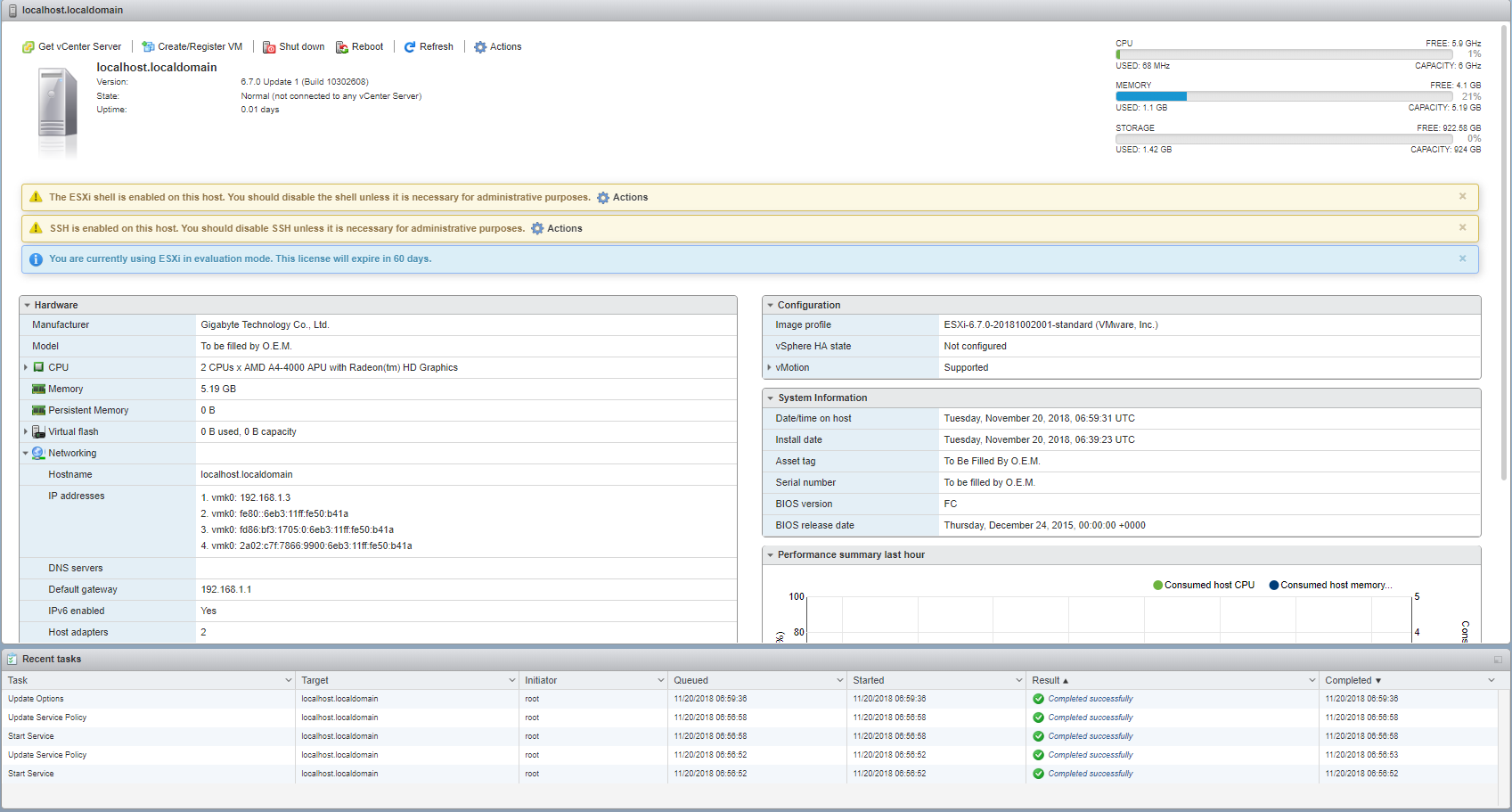Click the ESXi shell warning triangle icon
Screen dimensions: 1512x812
pos(36,197)
